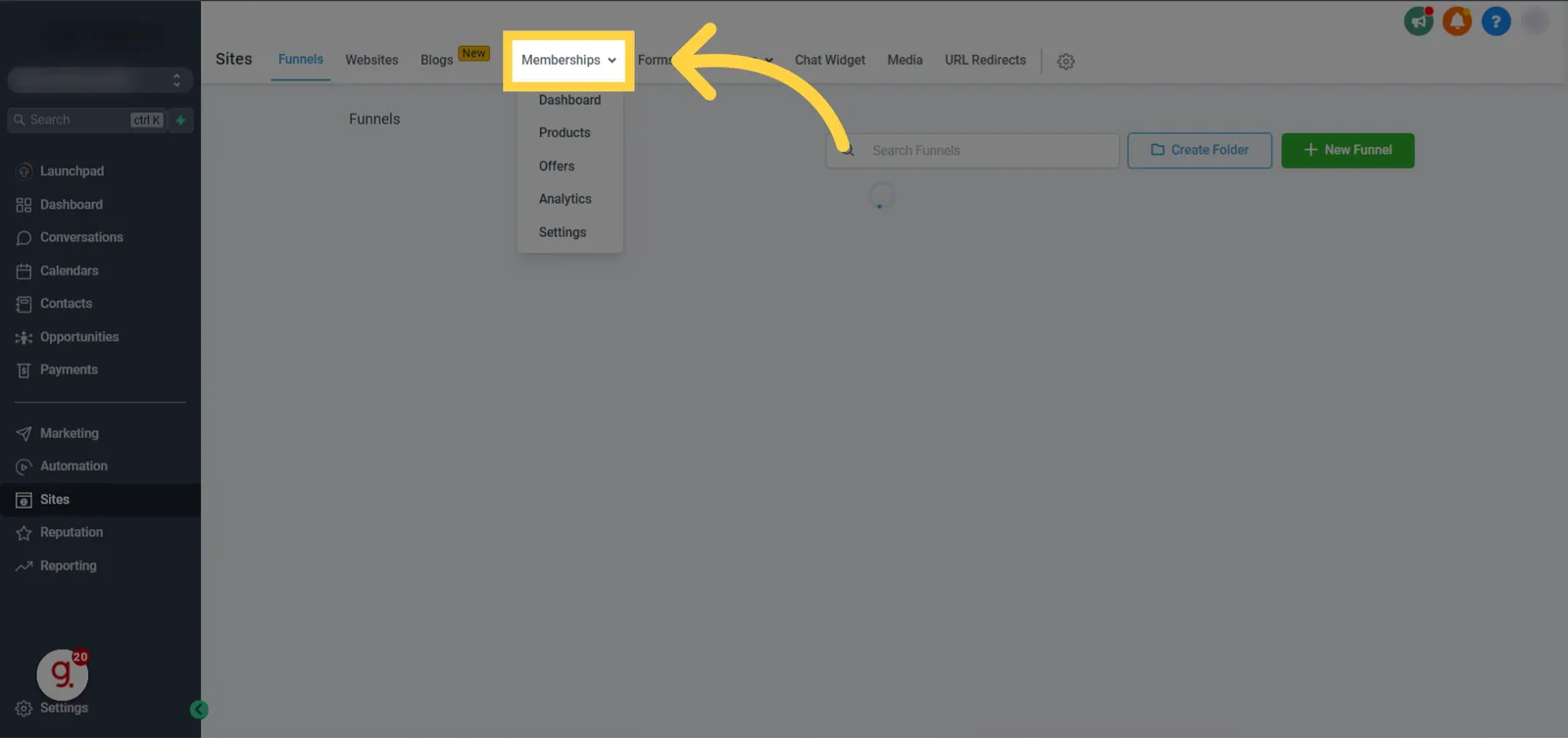Open the round g badge widget
The width and height of the screenshot is (1568, 738).
coord(63,674)
